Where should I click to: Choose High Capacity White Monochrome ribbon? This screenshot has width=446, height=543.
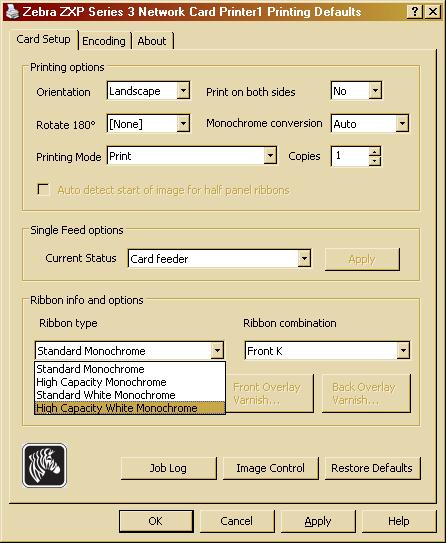coord(130,408)
